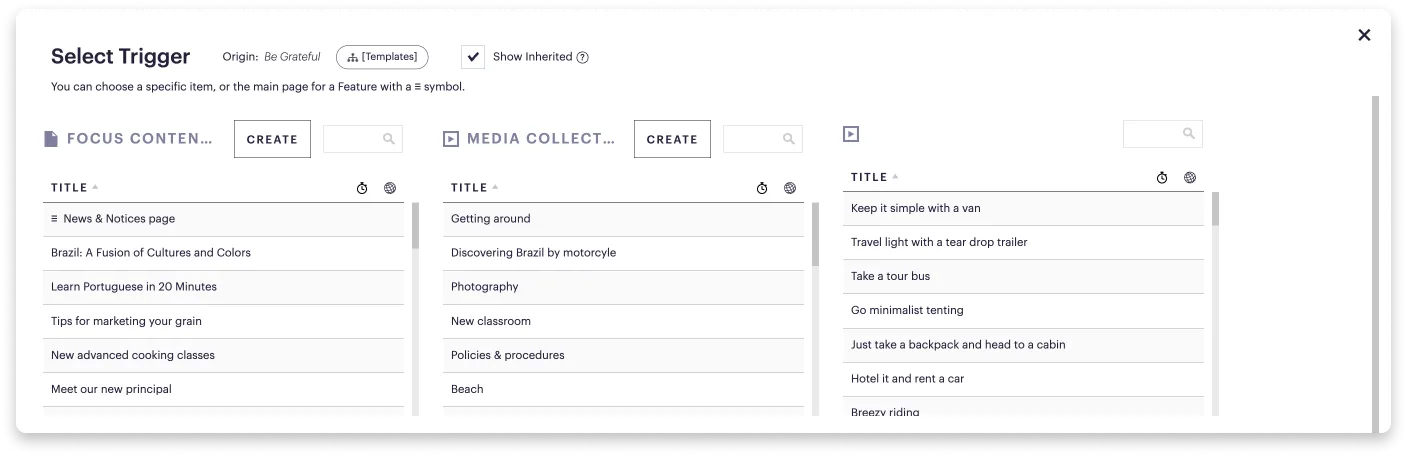
Task: Select Keep it simple with a van
Action: point(1023,209)
